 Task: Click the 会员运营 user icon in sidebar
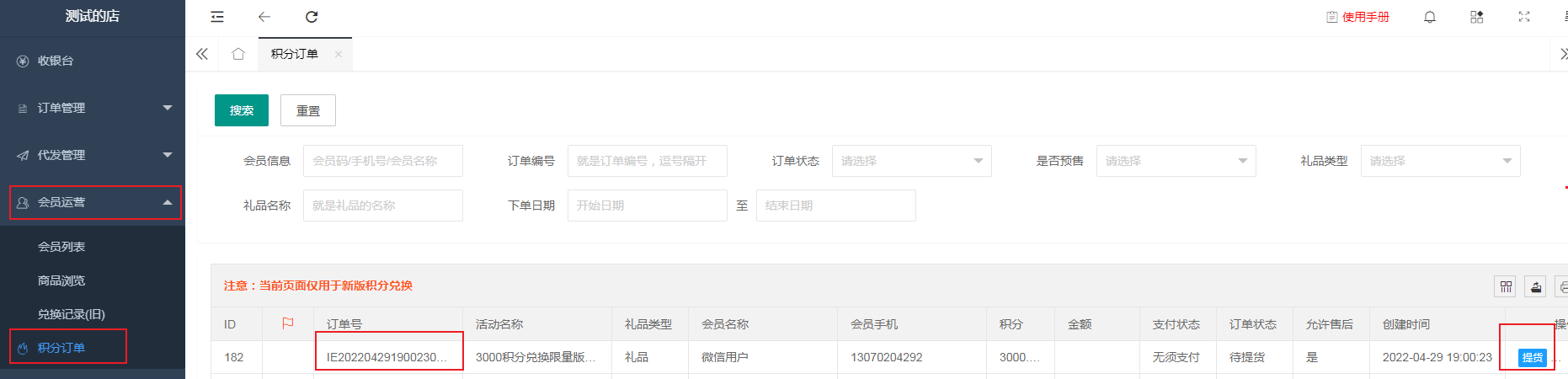[x=23, y=202]
